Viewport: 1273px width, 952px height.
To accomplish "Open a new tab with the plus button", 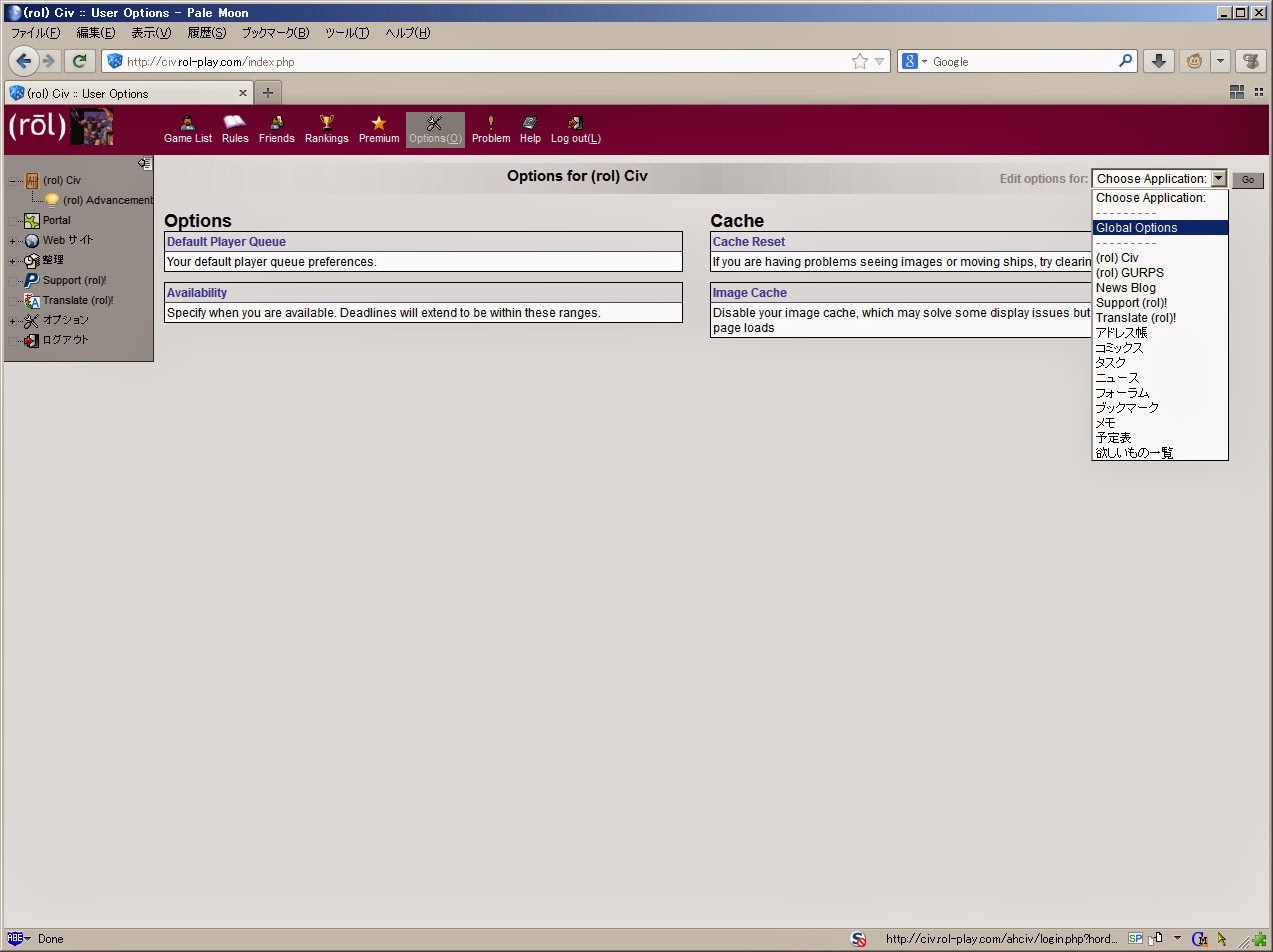I will point(267,93).
